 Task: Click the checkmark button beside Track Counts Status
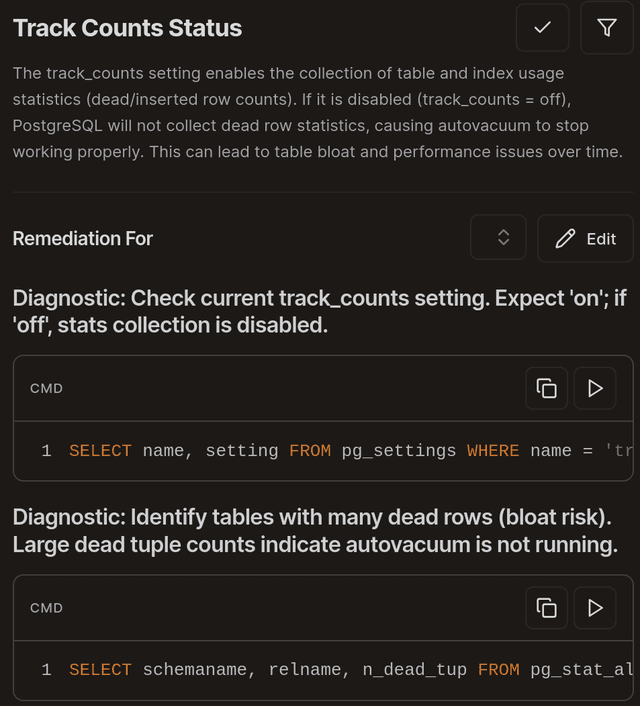click(542, 28)
